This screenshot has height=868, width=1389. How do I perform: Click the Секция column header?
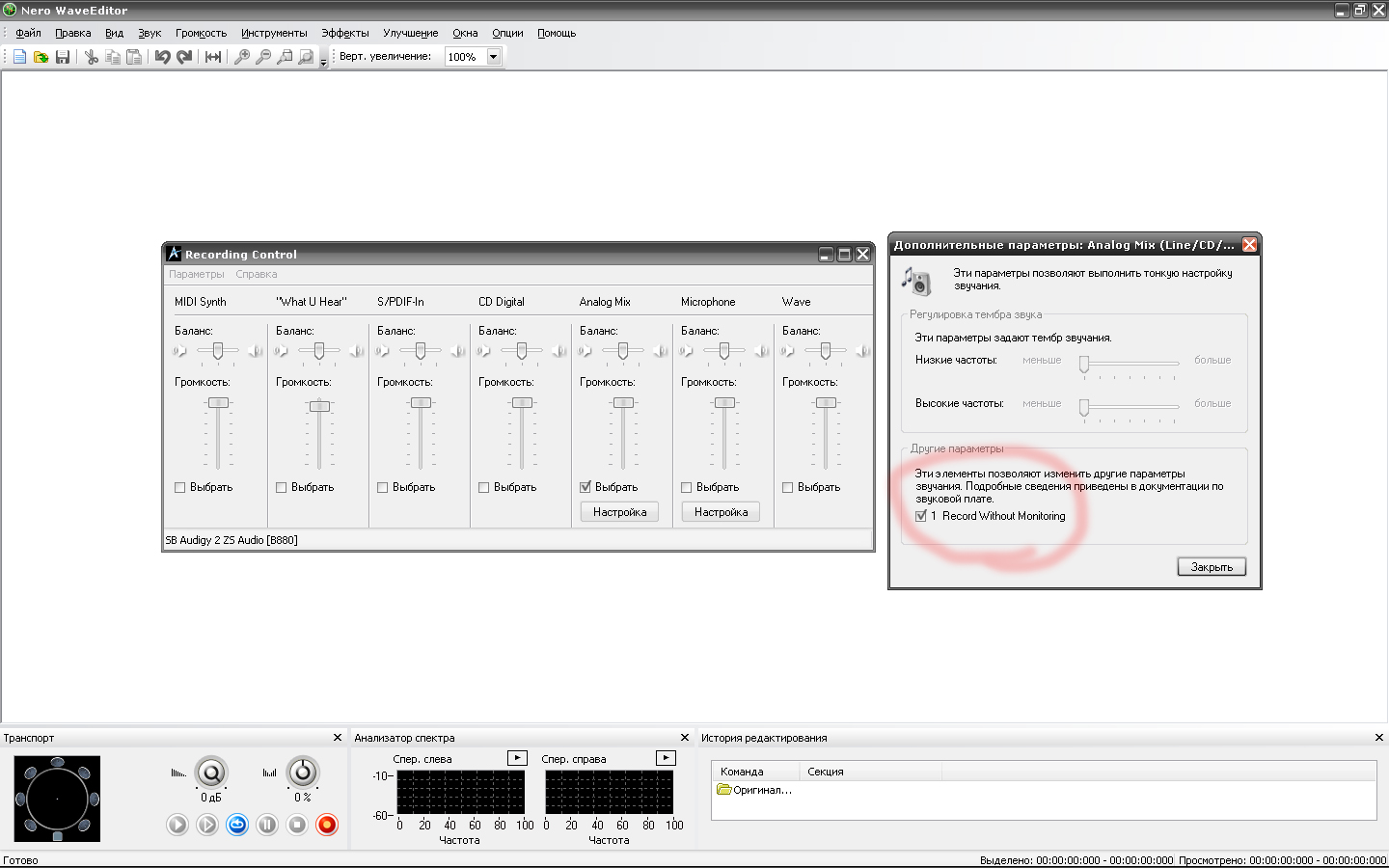click(870, 772)
